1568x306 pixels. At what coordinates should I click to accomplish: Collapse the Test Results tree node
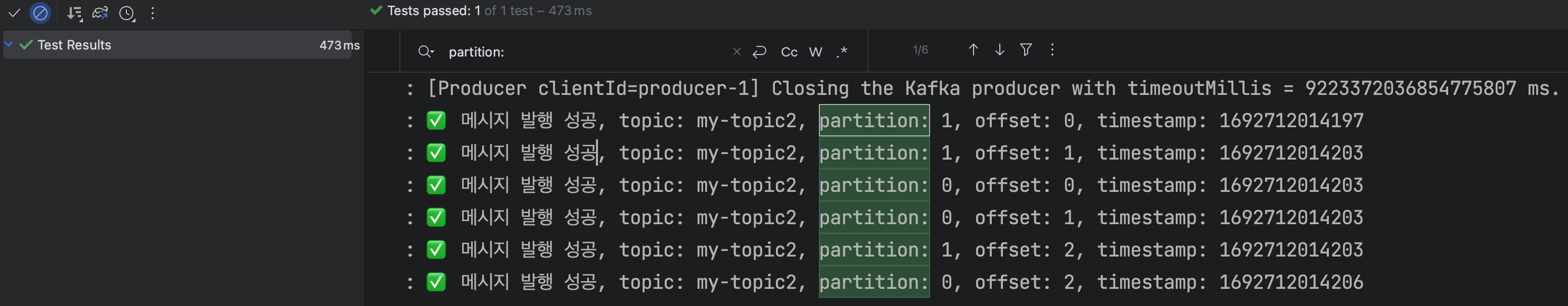pyautogui.click(x=9, y=44)
